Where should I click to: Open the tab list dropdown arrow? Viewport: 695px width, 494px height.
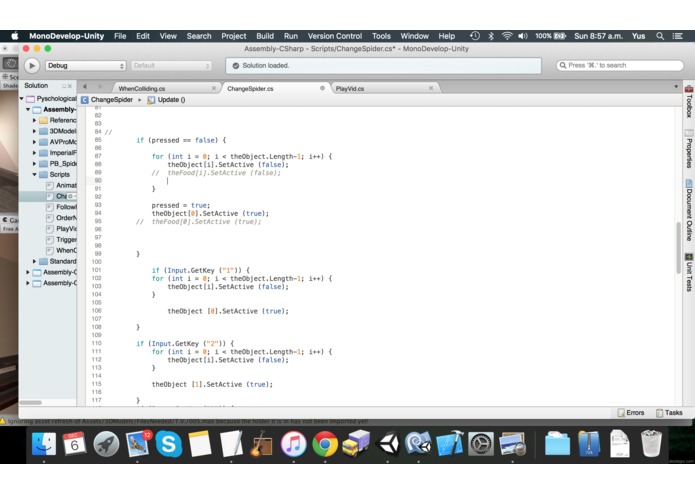point(676,86)
